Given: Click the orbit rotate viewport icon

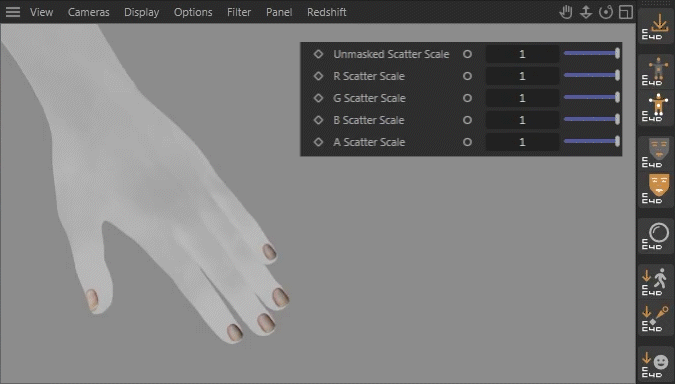Looking at the screenshot, I should 606,12.
